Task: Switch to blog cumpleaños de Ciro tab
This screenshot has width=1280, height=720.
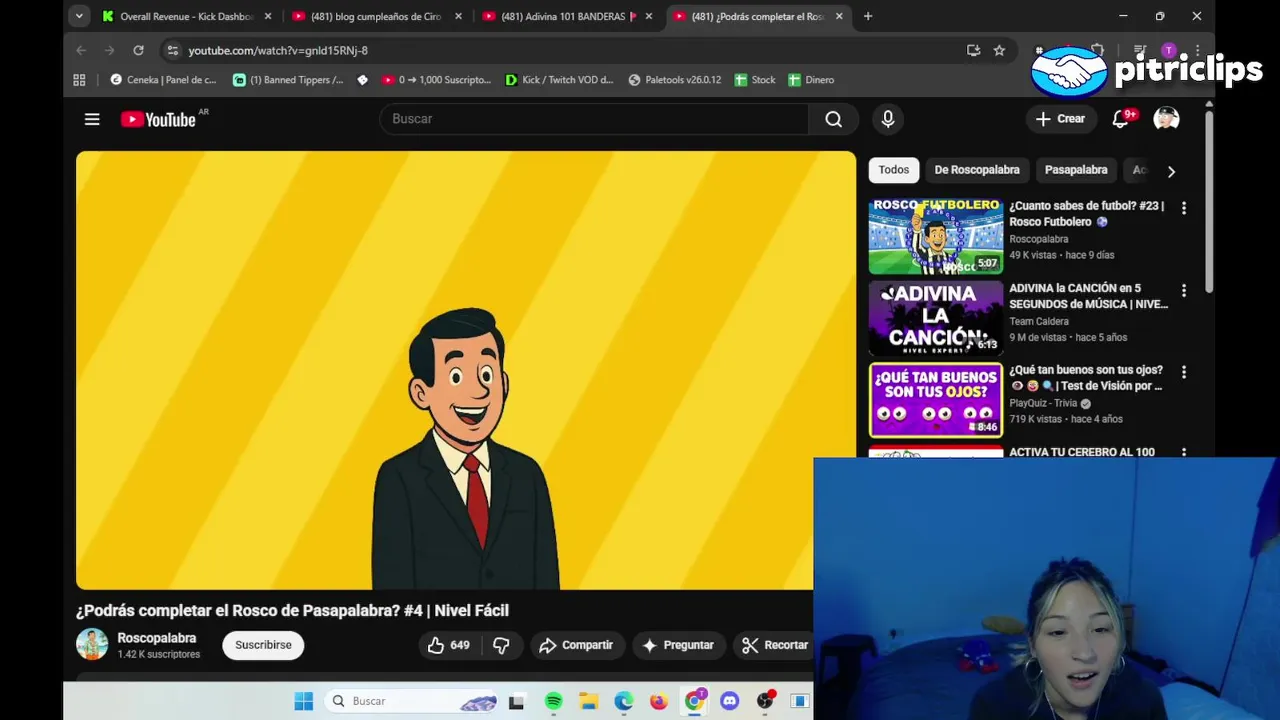Action: pyautogui.click(x=376, y=16)
